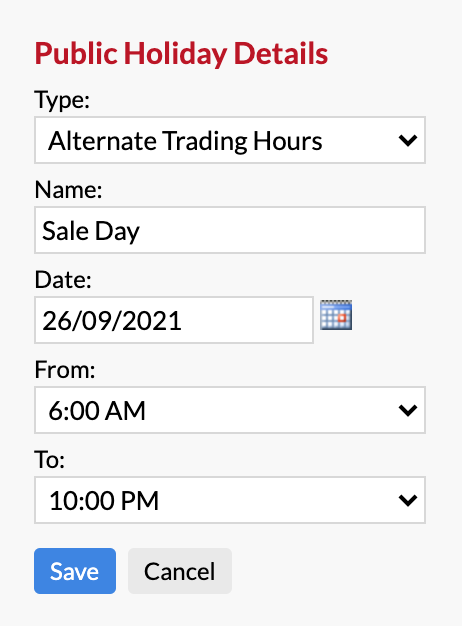Click the From: field label

pos(65,369)
